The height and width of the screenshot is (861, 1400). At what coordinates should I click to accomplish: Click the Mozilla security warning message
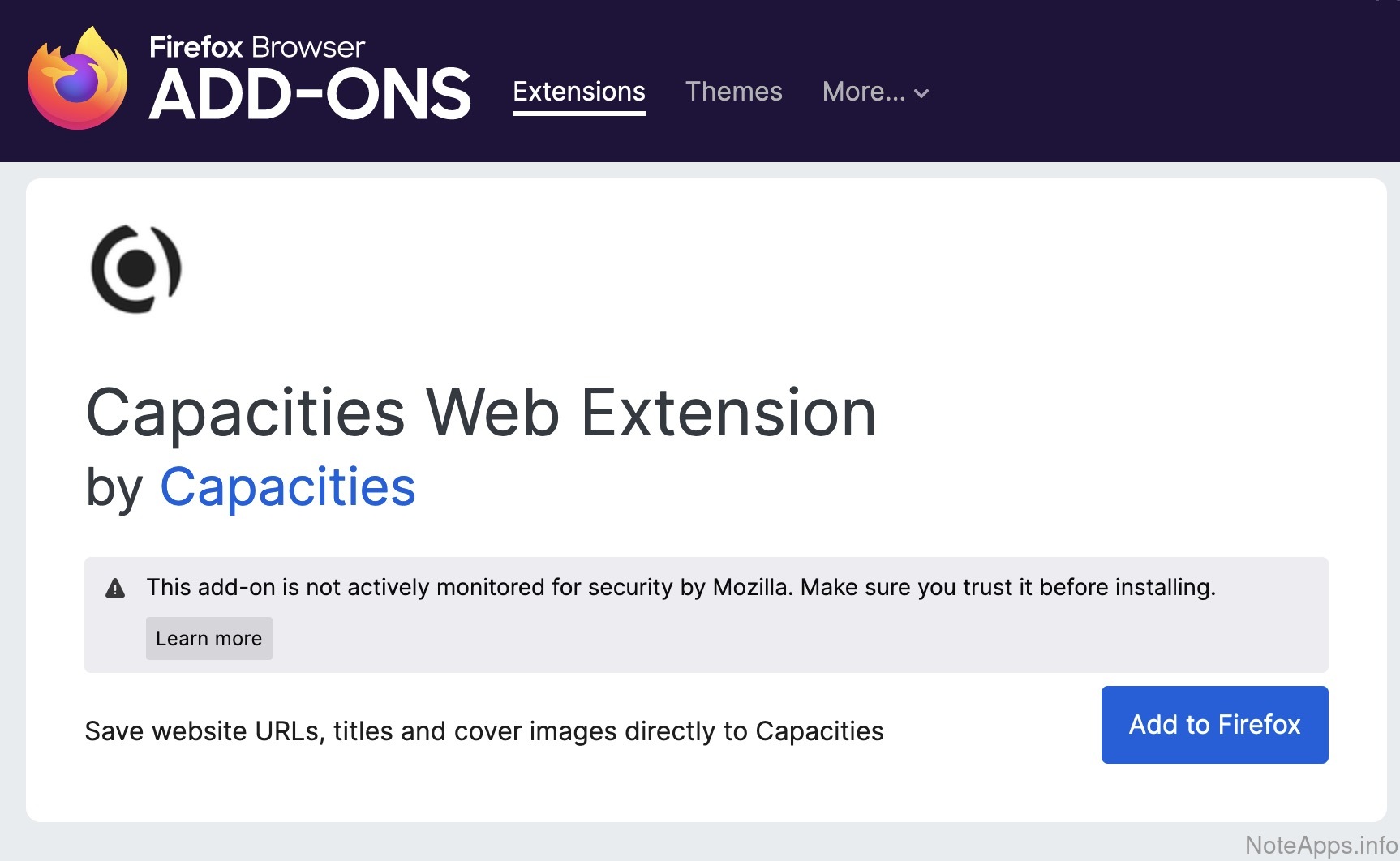pos(681,587)
